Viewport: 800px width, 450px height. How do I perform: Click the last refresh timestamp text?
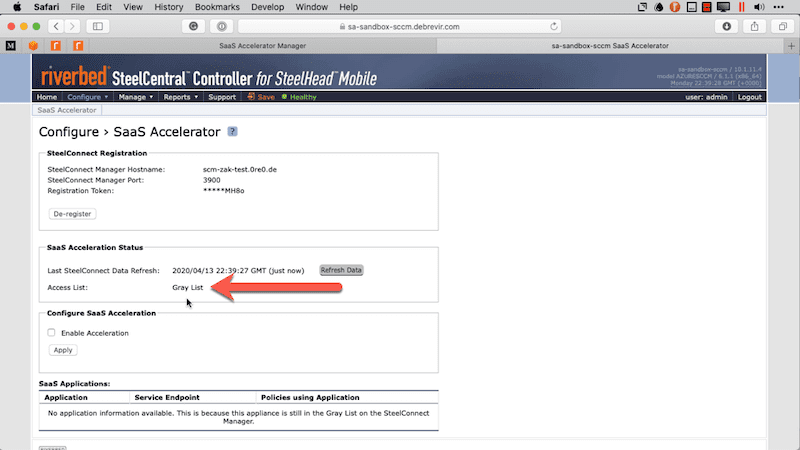238,271
